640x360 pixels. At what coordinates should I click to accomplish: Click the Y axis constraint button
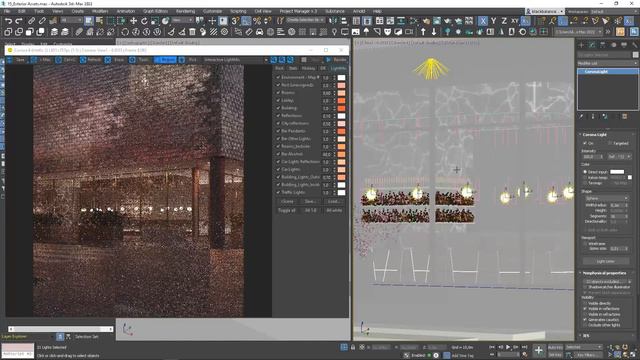tap(493, 20)
